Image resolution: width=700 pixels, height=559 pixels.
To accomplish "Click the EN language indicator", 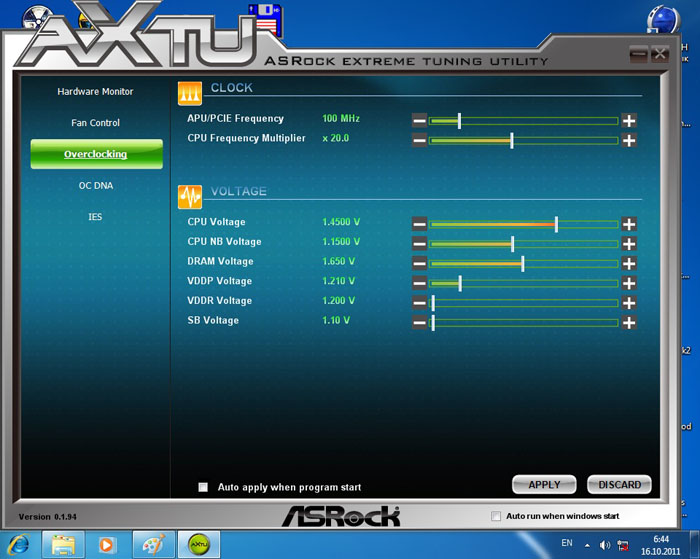I will (567, 543).
